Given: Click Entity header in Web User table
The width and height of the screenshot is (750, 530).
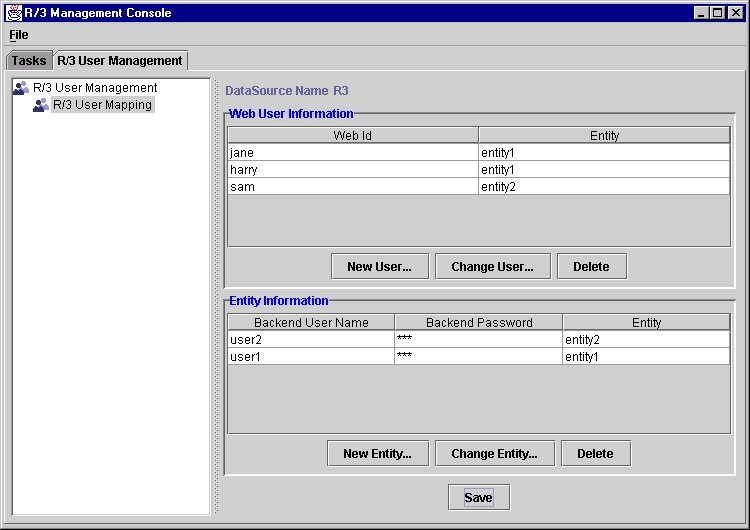Looking at the screenshot, I should coord(605,135).
